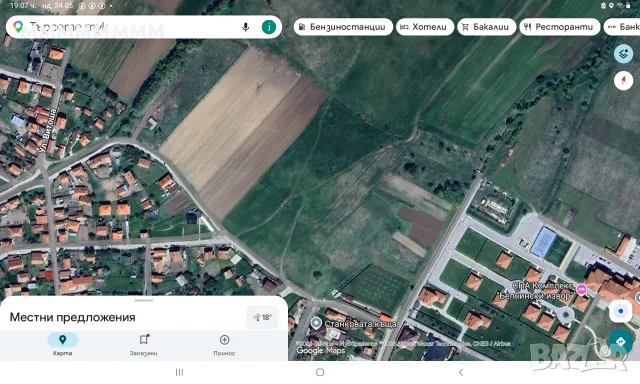Focus the map search text field
Viewport: 640px width, 384px height.
144,27
